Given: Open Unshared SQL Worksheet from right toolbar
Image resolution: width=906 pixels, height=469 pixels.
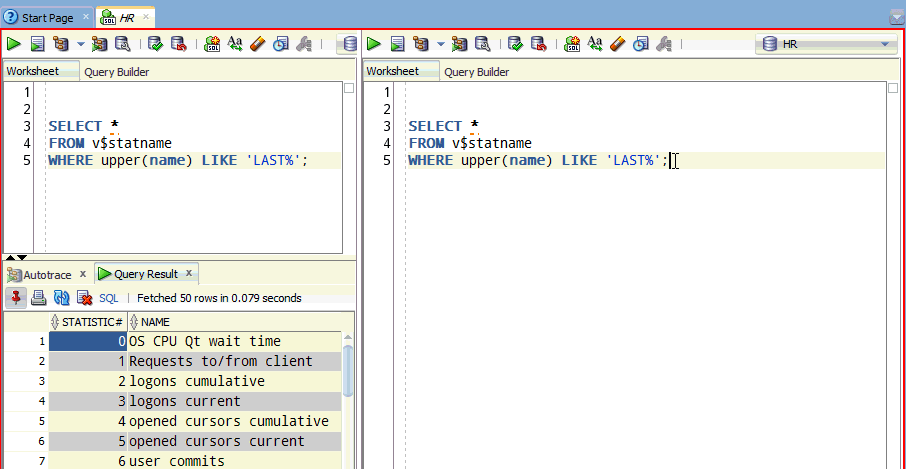Looking at the screenshot, I should click(572, 43).
